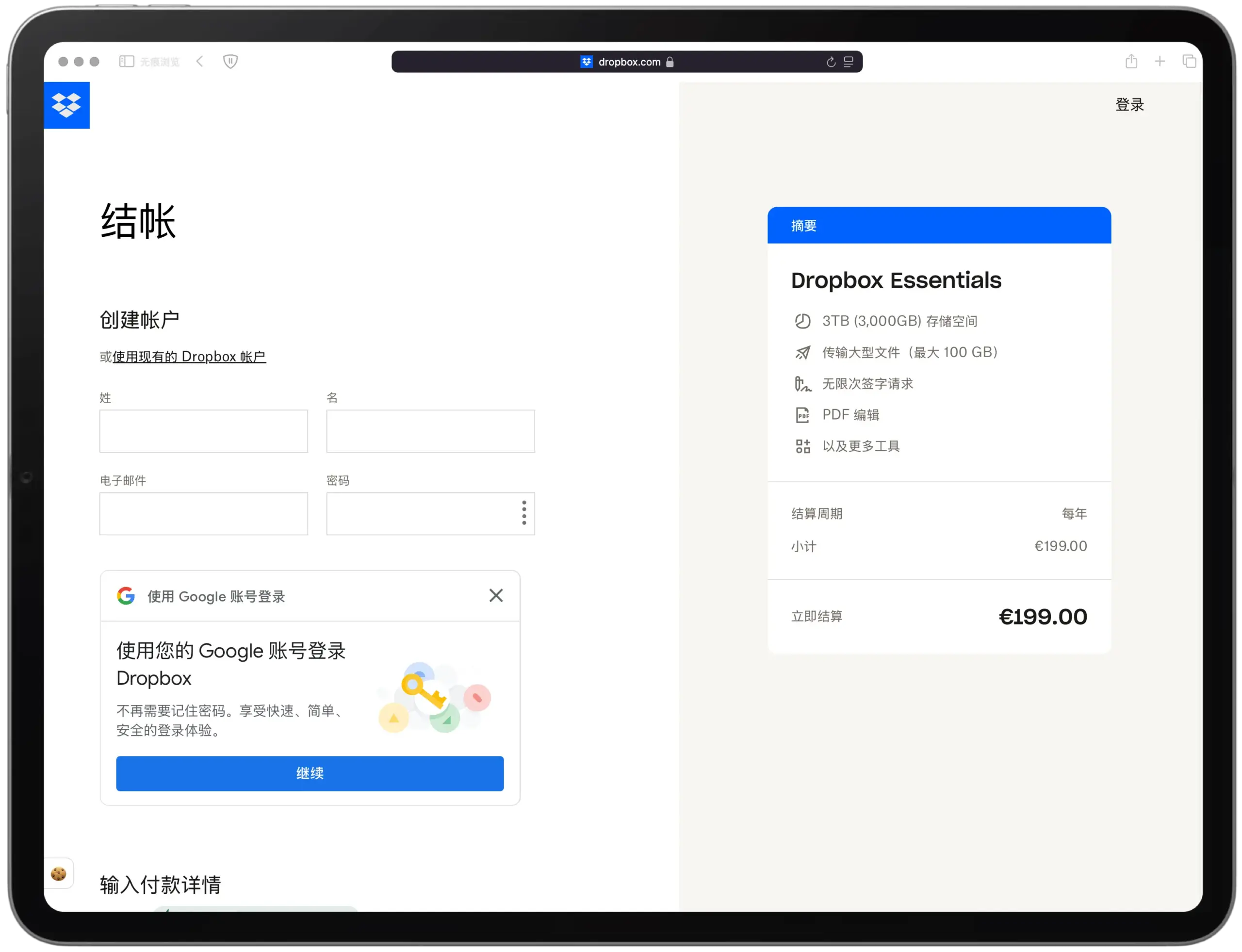Click 使用 Google 账号登录 header text

(x=216, y=596)
